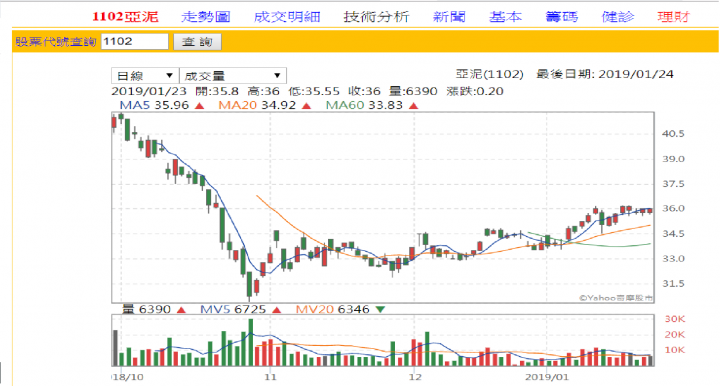Click the MA20 34.92 label

[257, 105]
